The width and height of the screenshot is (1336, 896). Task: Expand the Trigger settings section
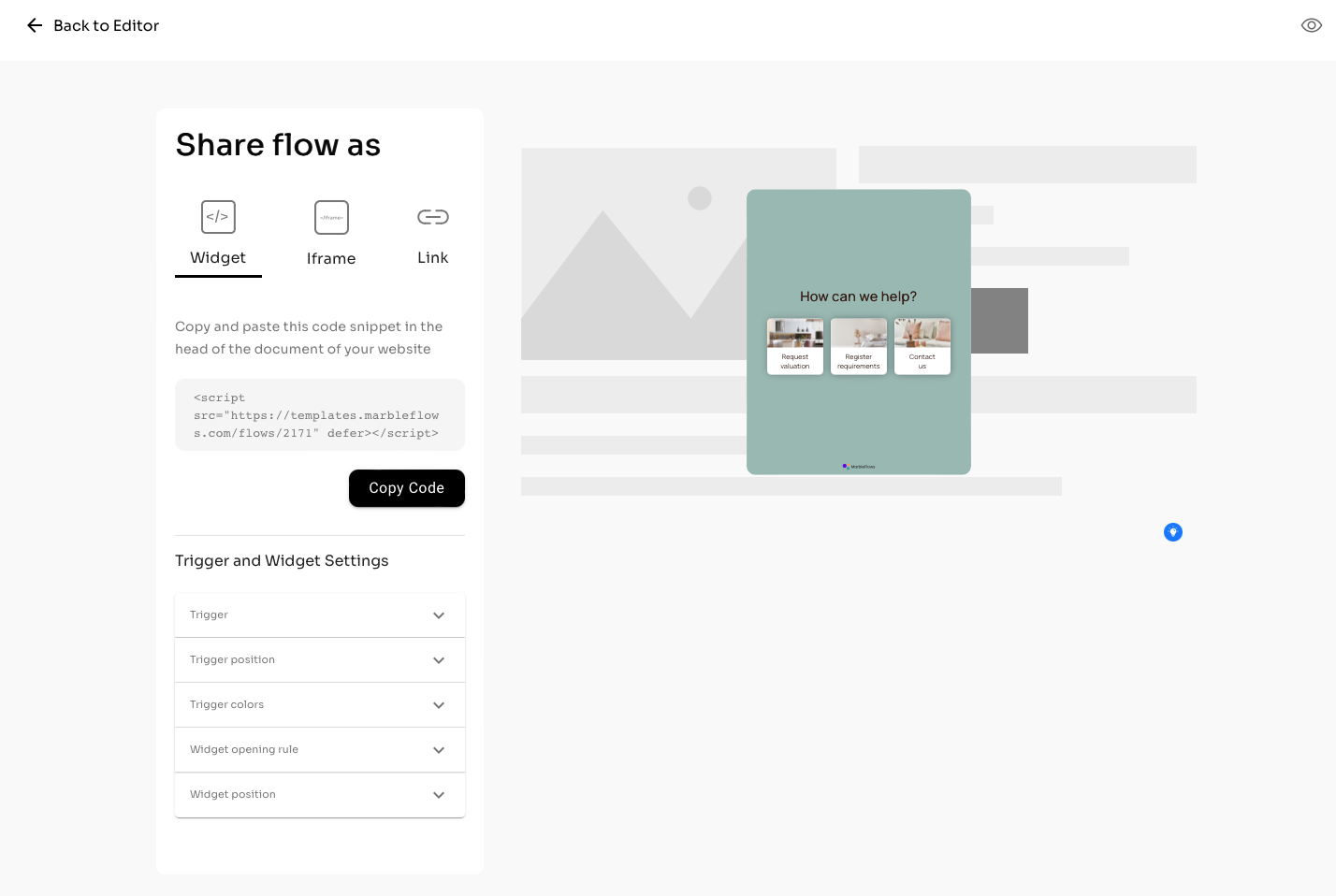(x=320, y=615)
